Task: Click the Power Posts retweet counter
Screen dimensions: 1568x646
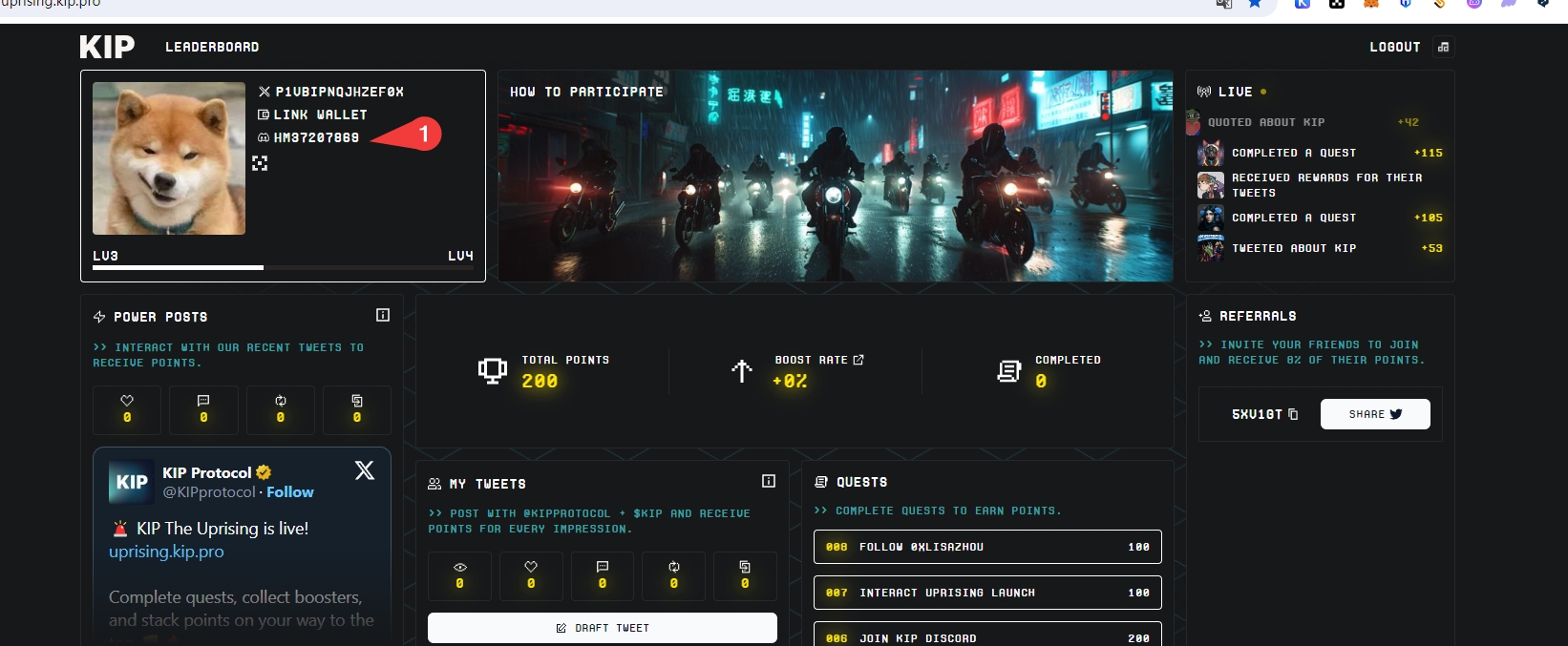Action: pos(280,409)
